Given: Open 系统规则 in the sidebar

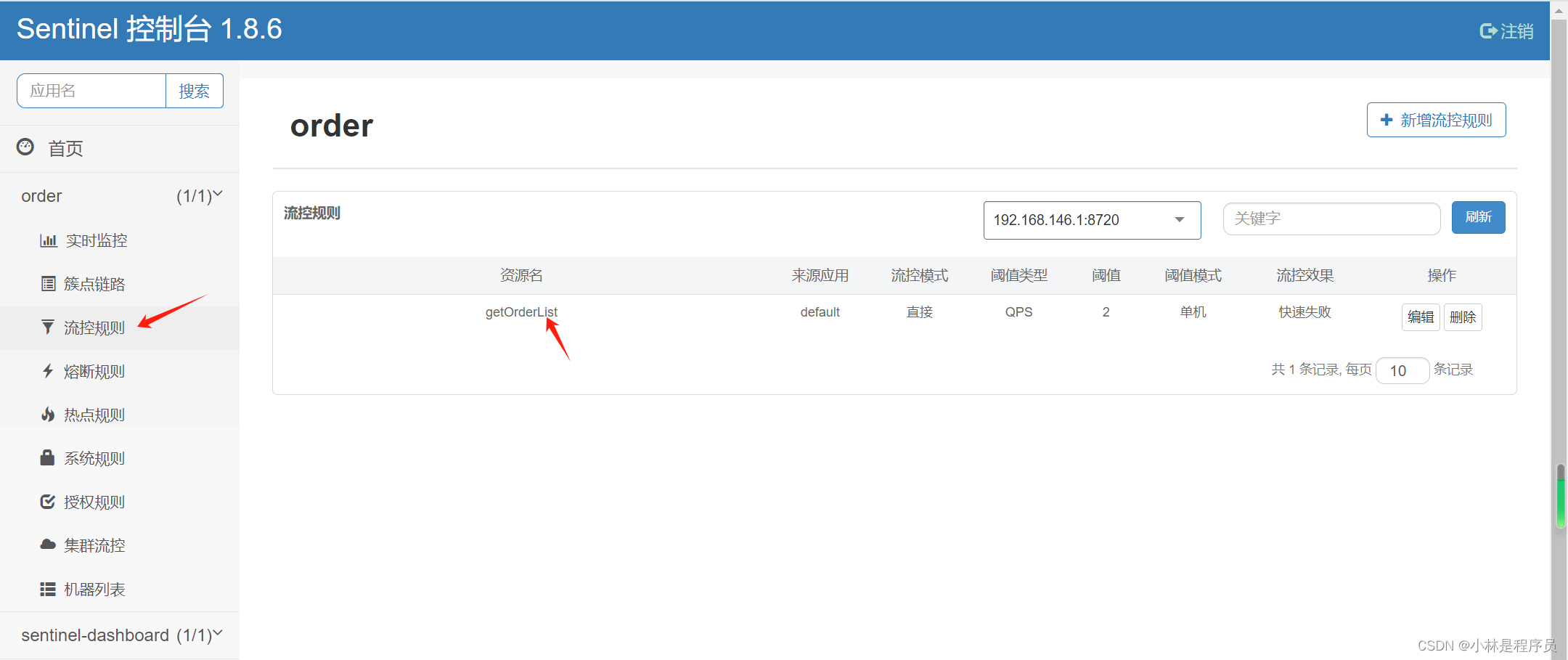Looking at the screenshot, I should coord(120,458).
